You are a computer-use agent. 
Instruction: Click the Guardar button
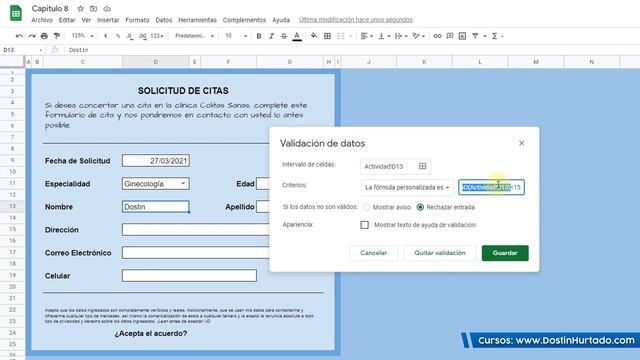(505, 253)
